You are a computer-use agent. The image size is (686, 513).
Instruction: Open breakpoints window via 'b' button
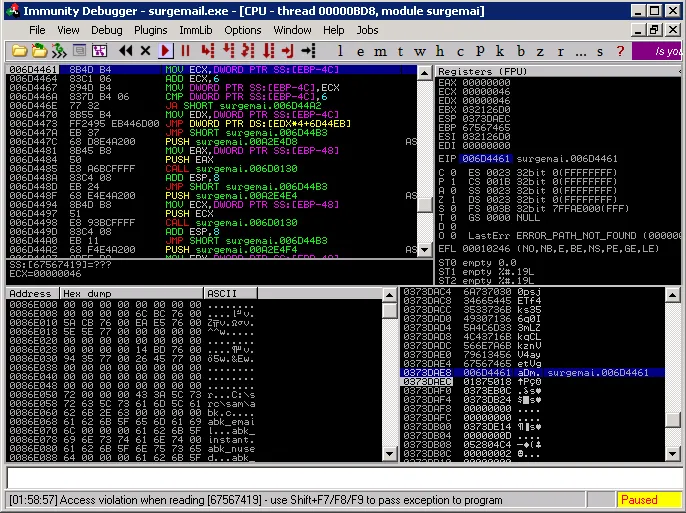click(x=520, y=50)
